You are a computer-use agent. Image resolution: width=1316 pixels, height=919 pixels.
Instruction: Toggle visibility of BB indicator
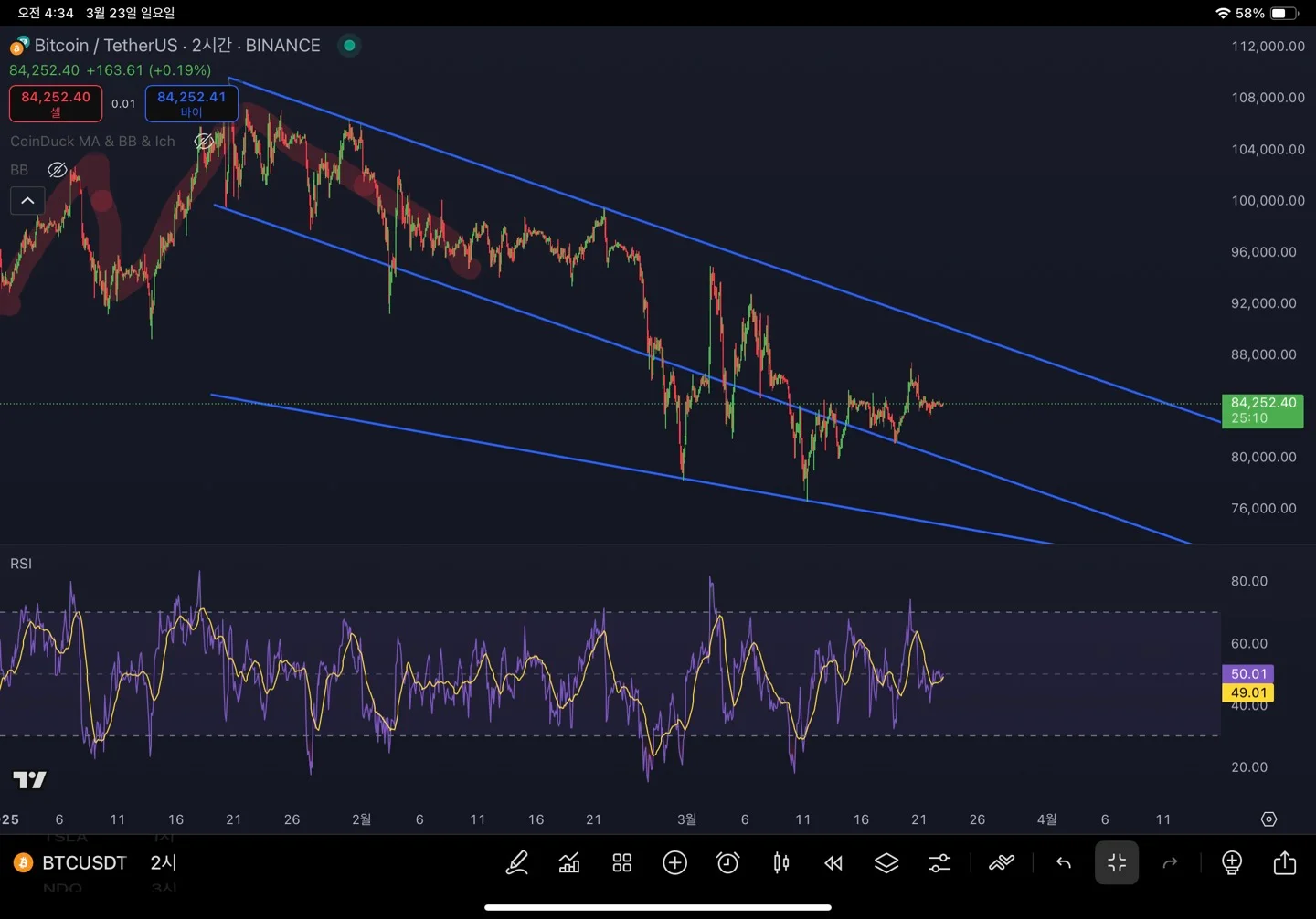tap(57, 170)
